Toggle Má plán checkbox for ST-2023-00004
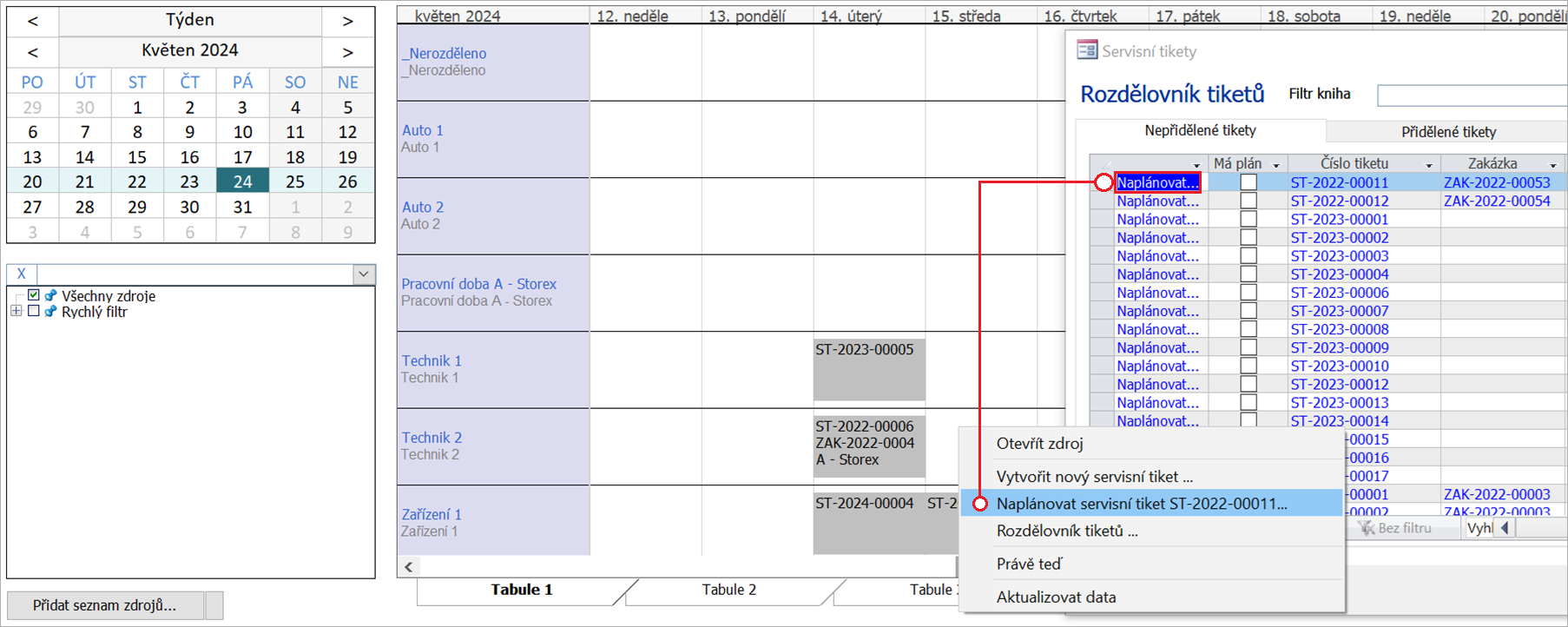The height and width of the screenshot is (627, 1568). [x=1248, y=274]
